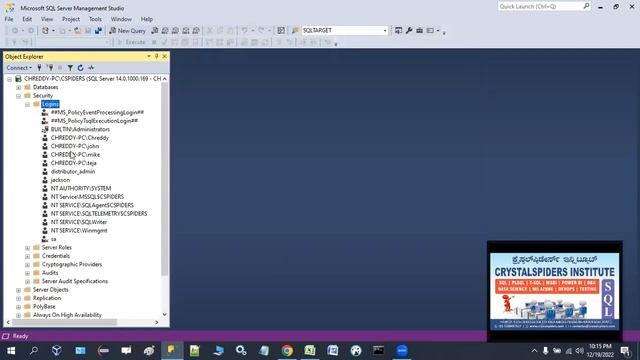Open the Edit menu
The width and height of the screenshot is (640, 360).
[27, 19]
